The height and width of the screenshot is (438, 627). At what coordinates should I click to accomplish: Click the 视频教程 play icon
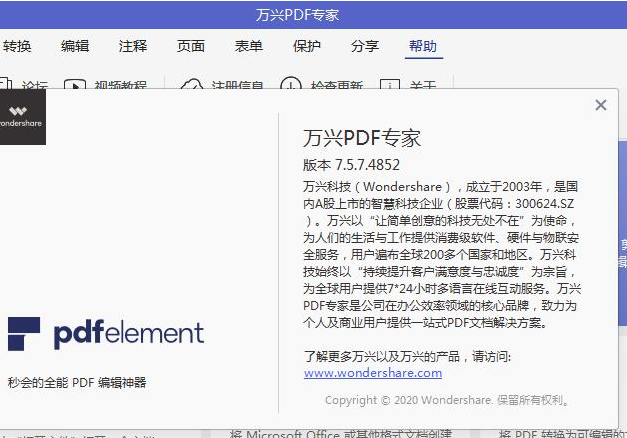tap(75, 84)
